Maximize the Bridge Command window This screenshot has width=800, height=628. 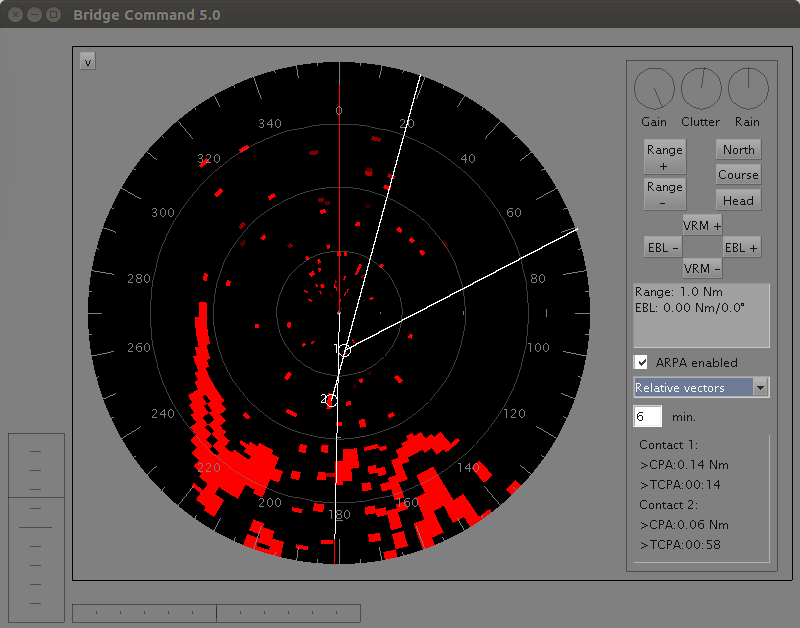(54, 15)
